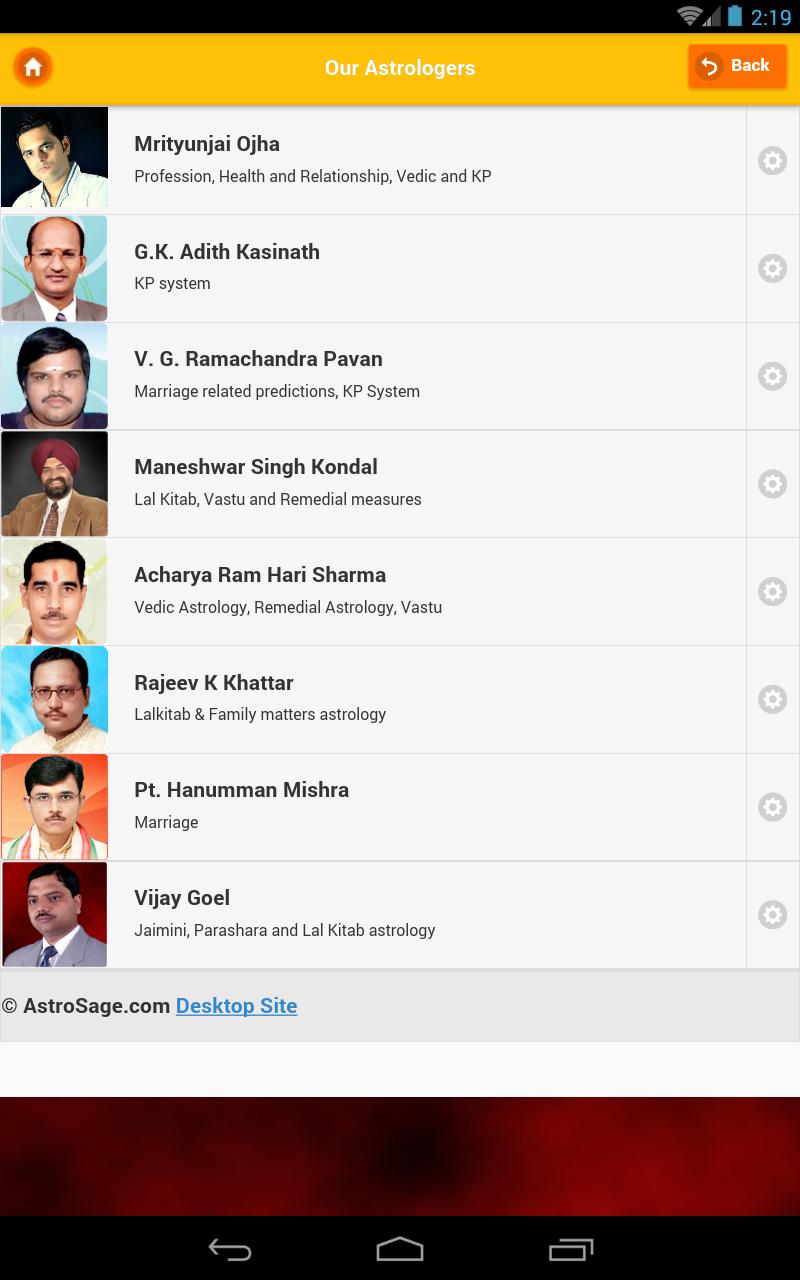800x1280 pixels.
Task: Tap gear icon for Acharya Ram Hari Sharma
Action: coord(772,592)
